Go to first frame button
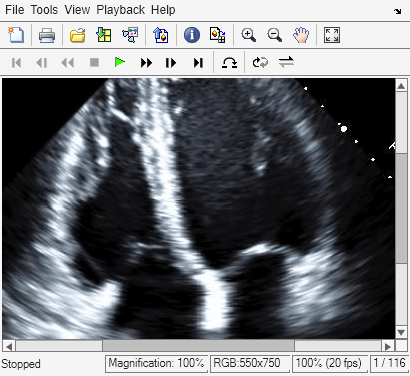The width and height of the screenshot is (410, 376). pyautogui.click(x=16, y=63)
